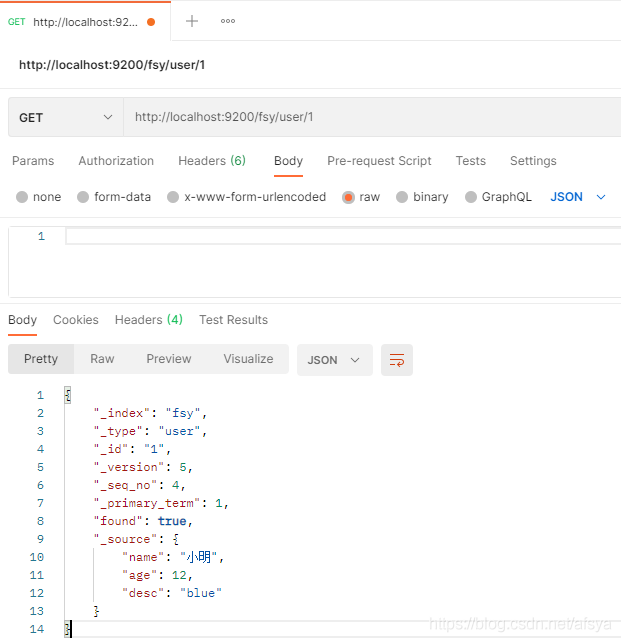The width and height of the screenshot is (621, 642).
Task: Click line 1 of the request body editor
Action: click(340, 236)
